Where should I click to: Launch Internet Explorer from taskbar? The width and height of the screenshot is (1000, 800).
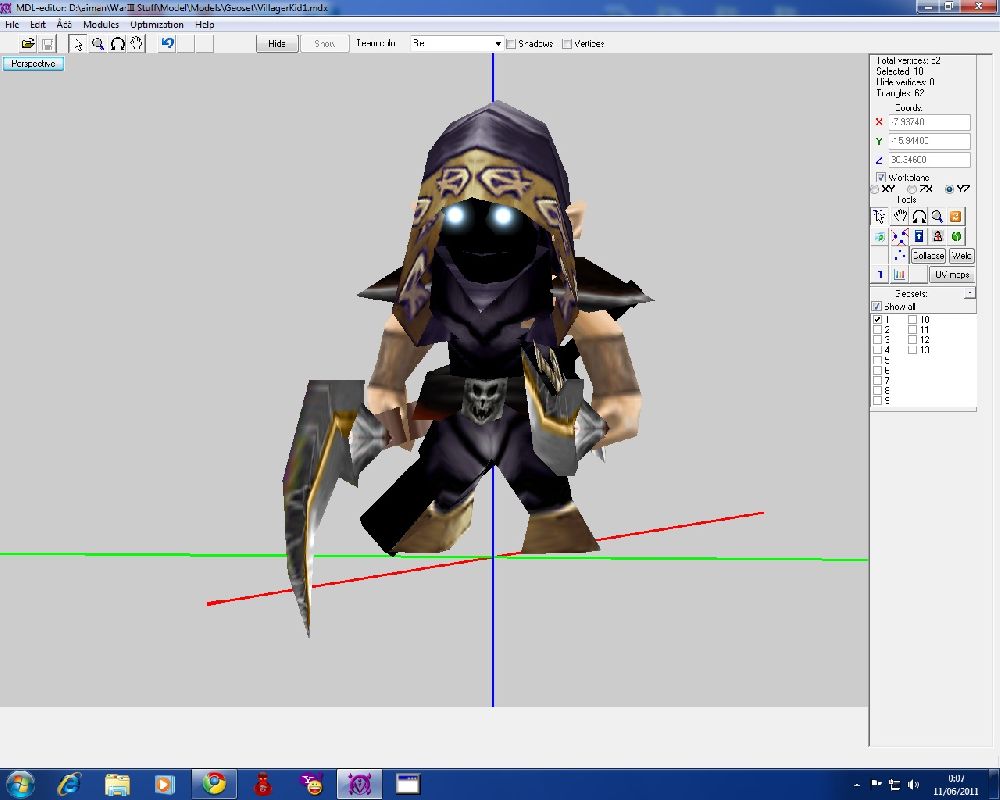[x=69, y=784]
